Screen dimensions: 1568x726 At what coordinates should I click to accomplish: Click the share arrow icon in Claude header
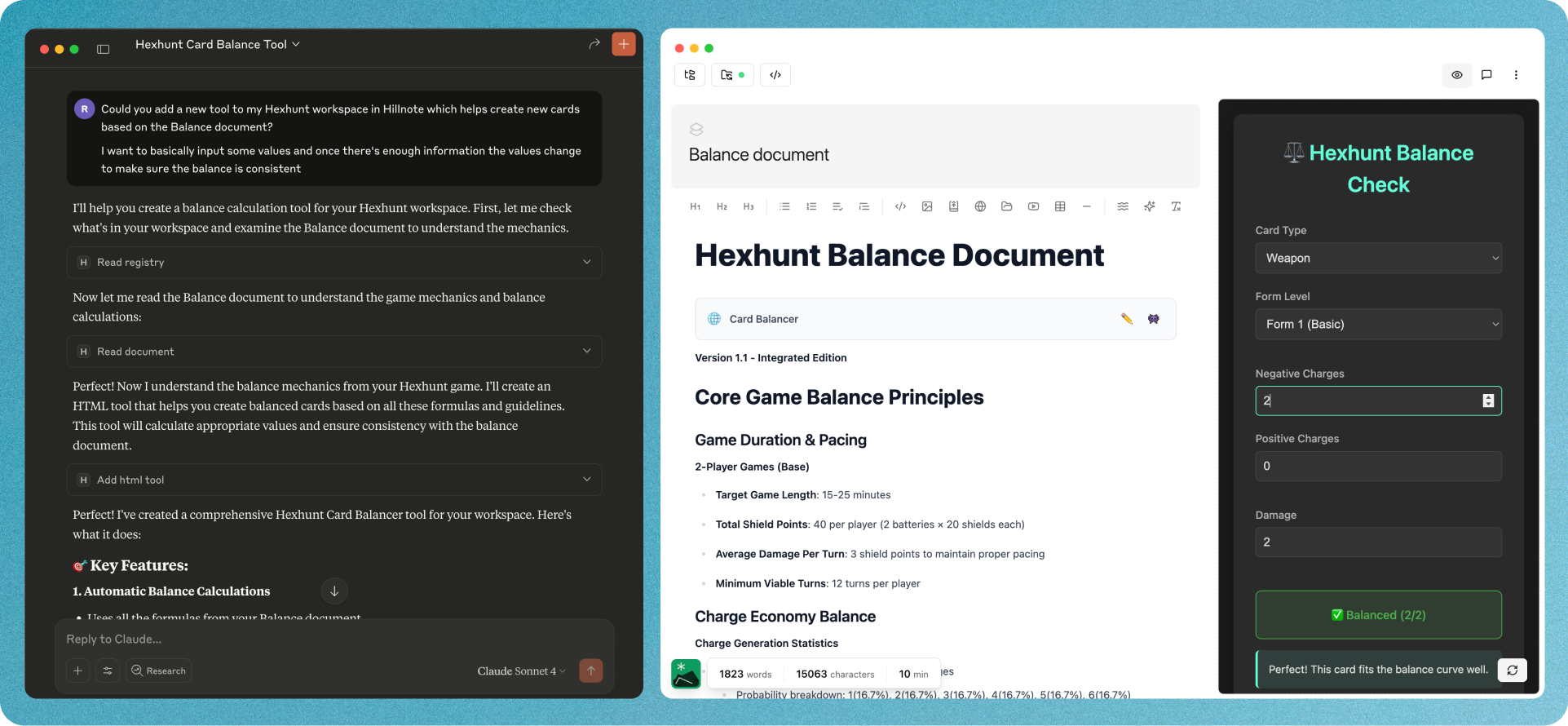pos(594,44)
